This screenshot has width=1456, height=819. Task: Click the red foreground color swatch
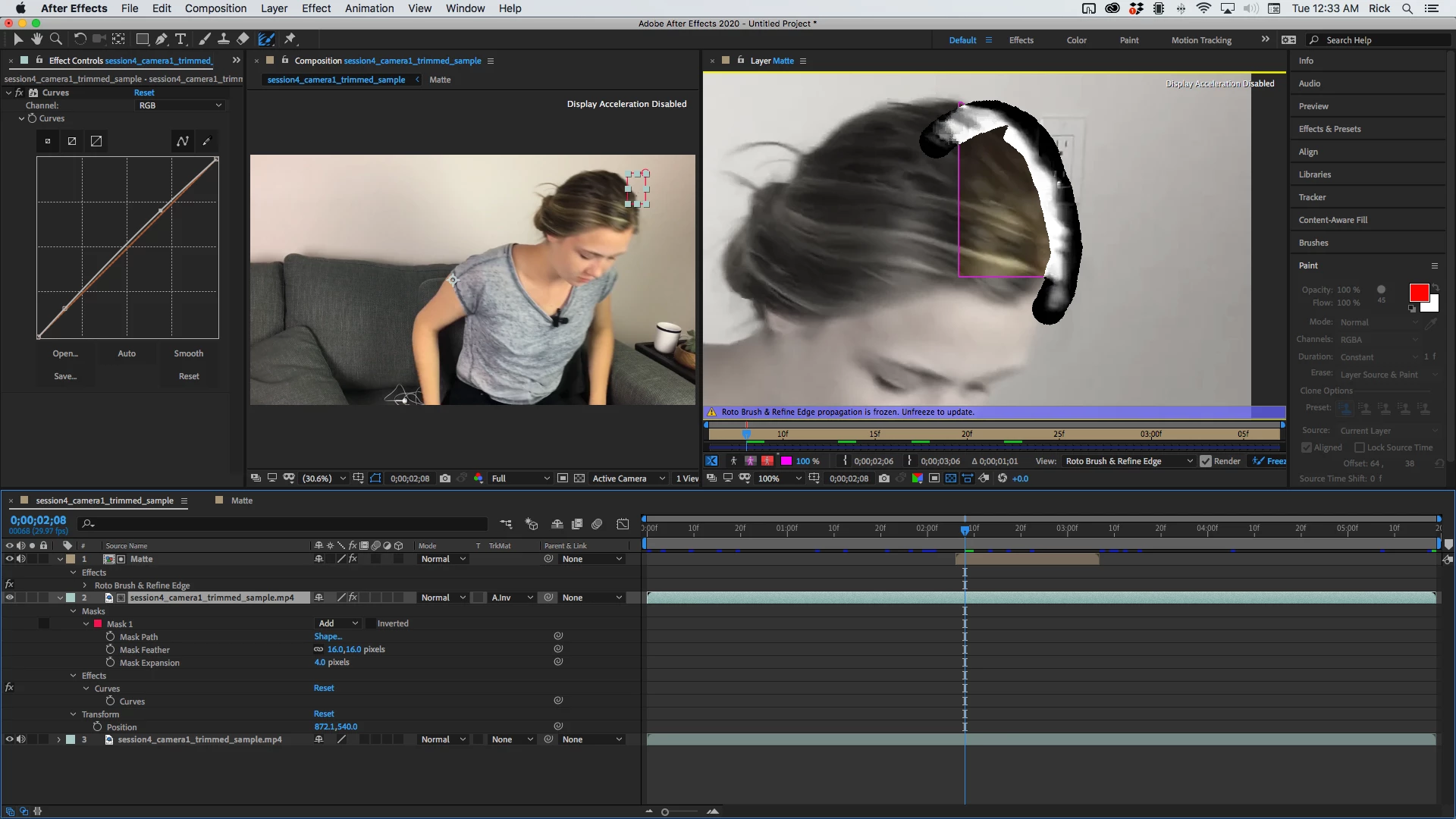coord(1418,293)
